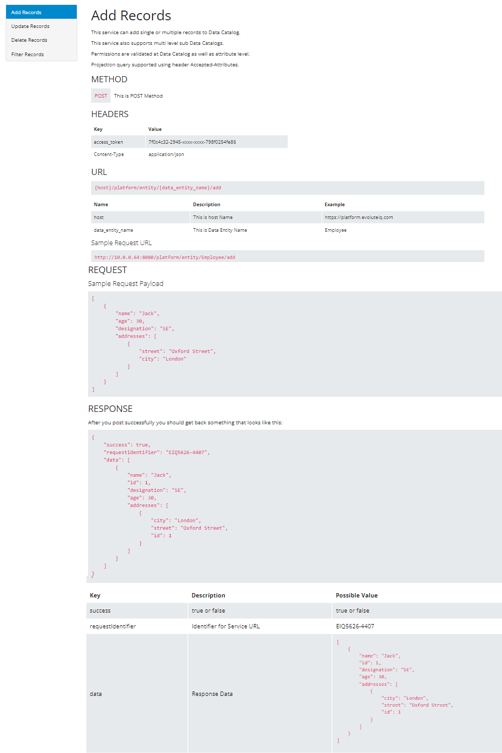This screenshot has height=753, width=502.
Task: Select the Response Data description cell
Action: [260, 693]
